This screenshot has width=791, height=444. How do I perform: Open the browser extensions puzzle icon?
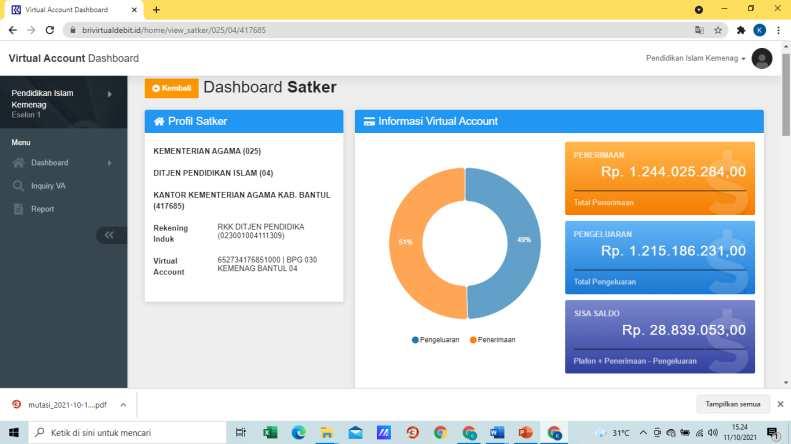[741, 30]
